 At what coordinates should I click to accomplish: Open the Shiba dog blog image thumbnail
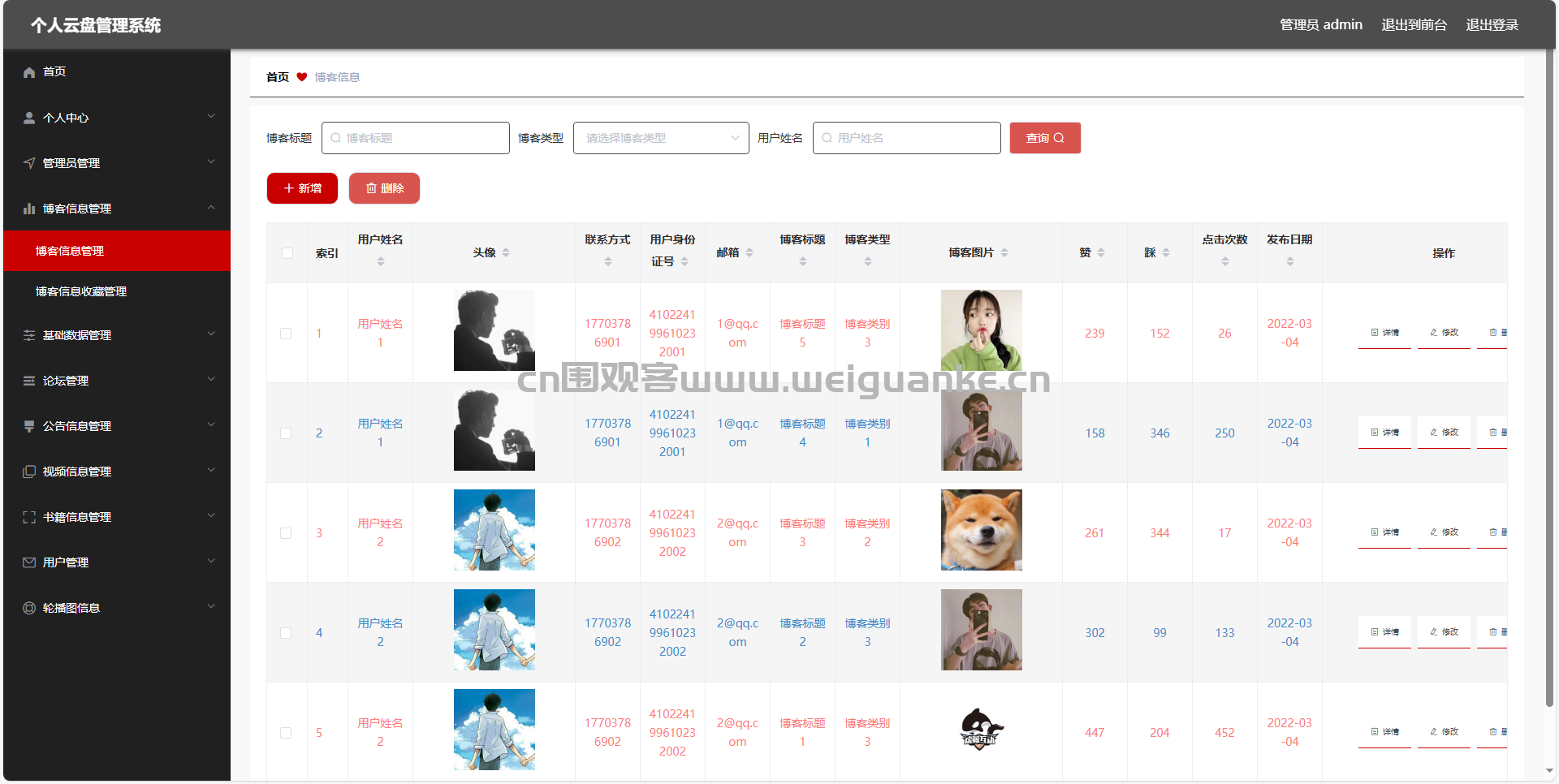tap(982, 530)
